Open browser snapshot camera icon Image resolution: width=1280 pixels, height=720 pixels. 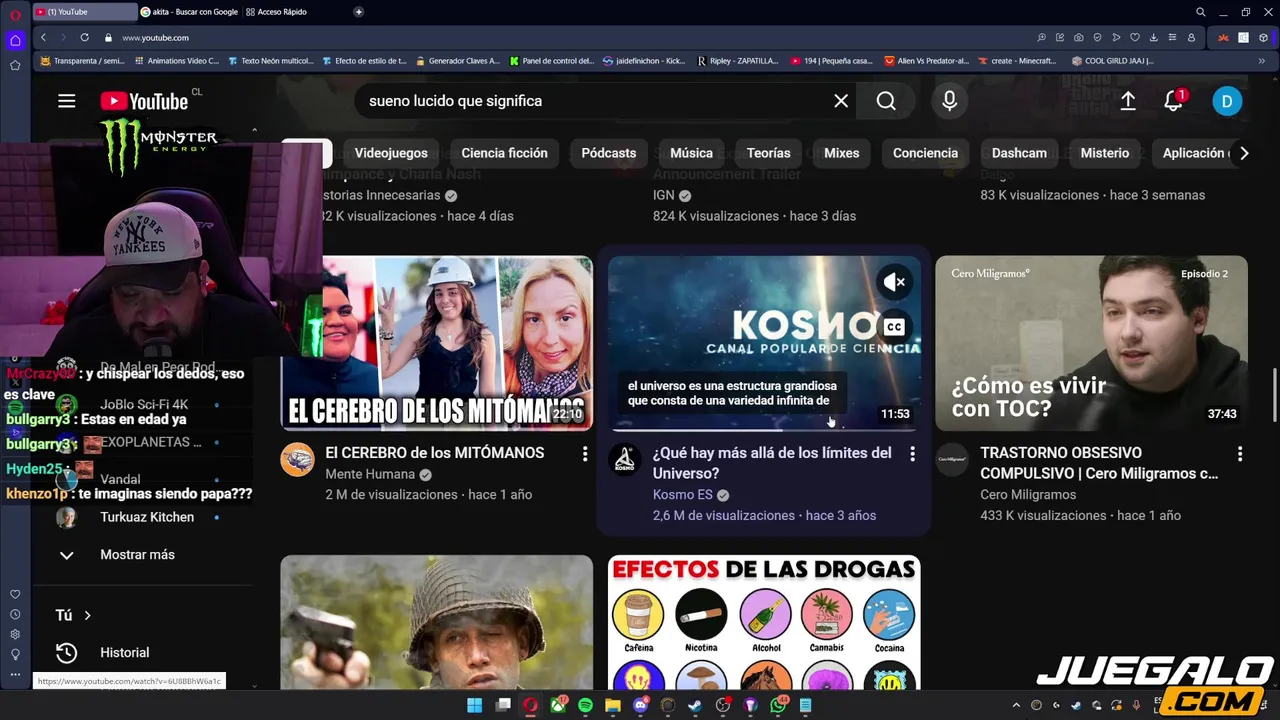pyautogui.click(x=1078, y=37)
